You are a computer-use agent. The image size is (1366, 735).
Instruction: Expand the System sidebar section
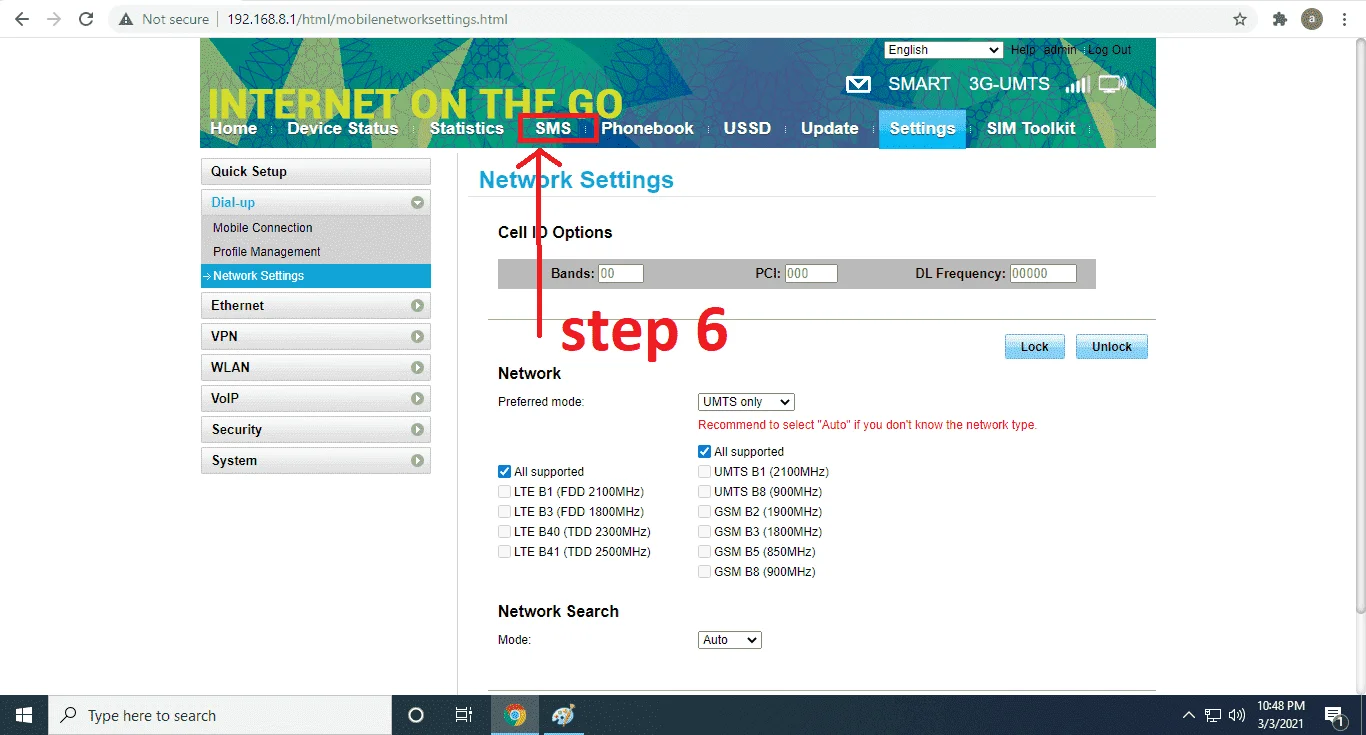(316, 461)
